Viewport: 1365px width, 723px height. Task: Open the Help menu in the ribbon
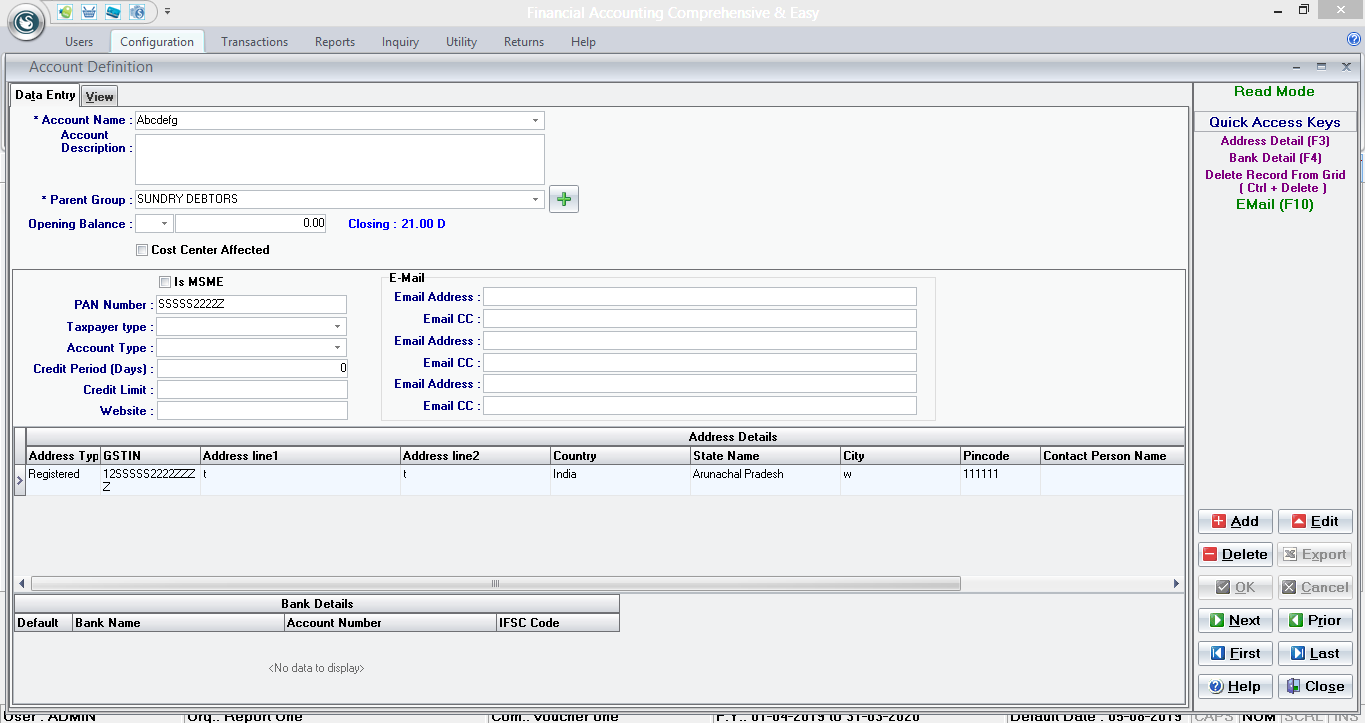click(583, 42)
